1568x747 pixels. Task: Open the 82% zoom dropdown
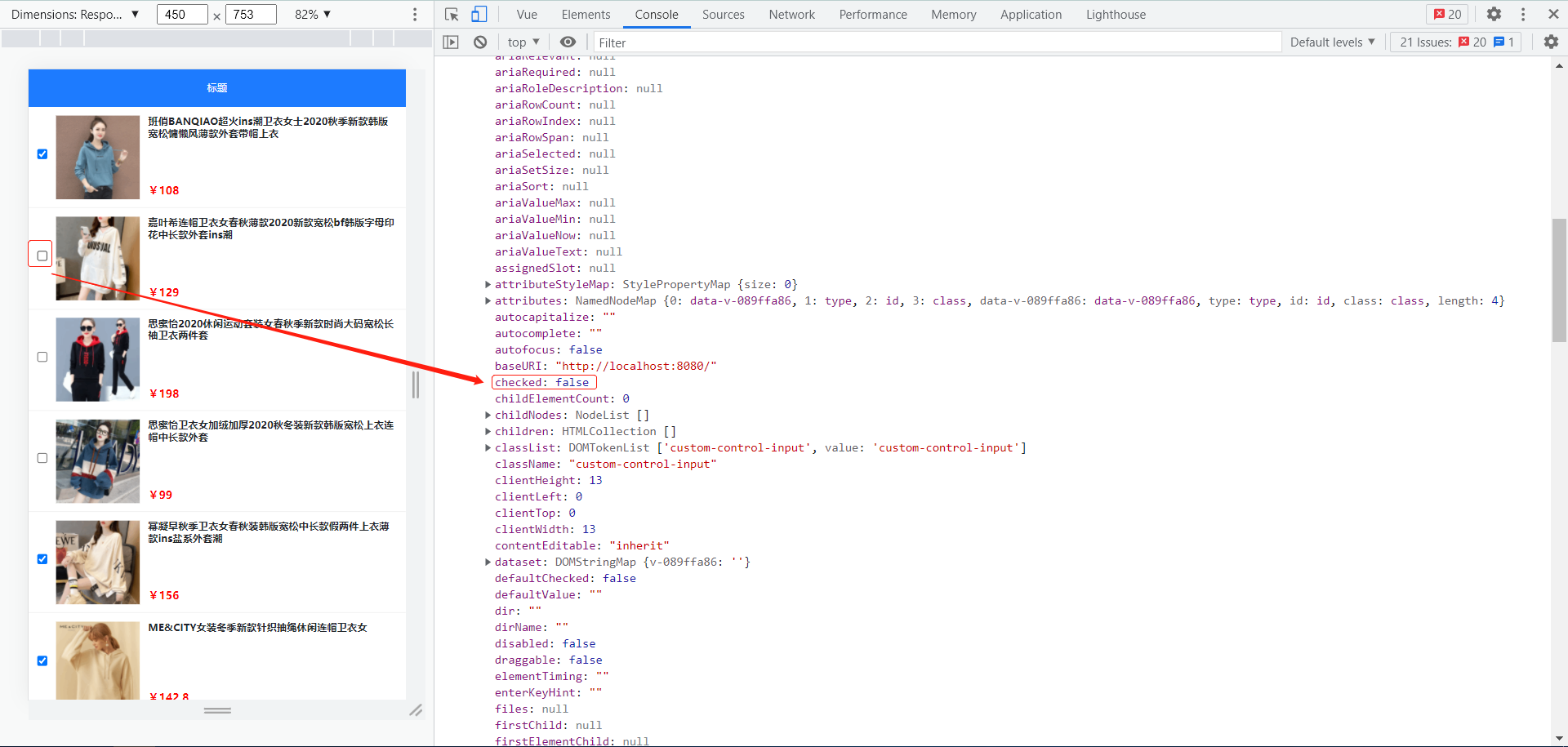click(x=313, y=15)
